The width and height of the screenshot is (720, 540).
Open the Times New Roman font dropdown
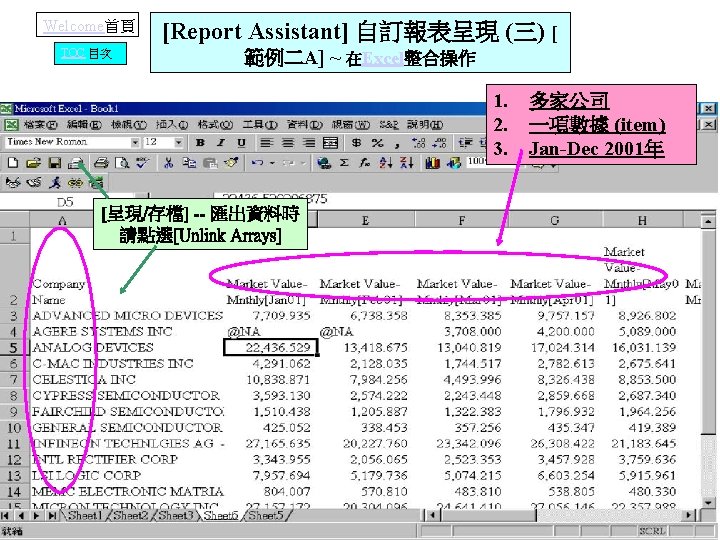(135, 142)
